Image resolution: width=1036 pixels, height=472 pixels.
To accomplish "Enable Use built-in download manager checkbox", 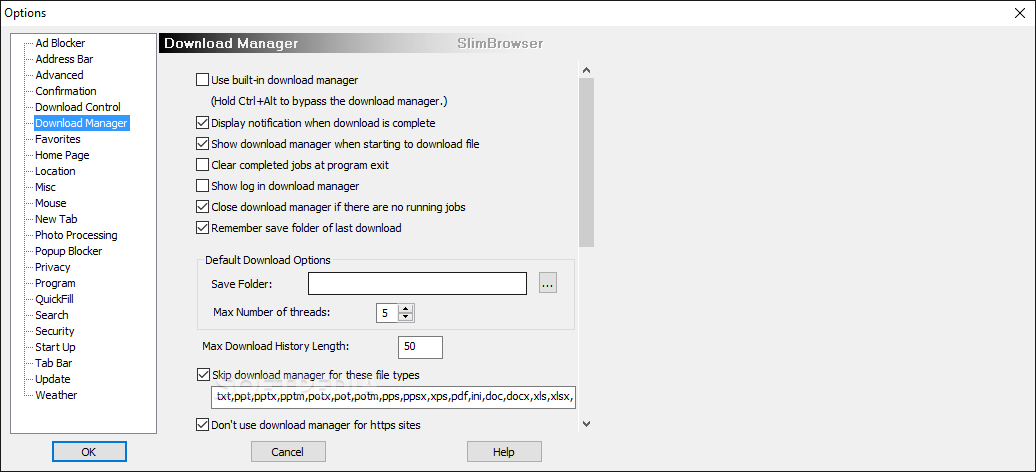I will coord(203,81).
